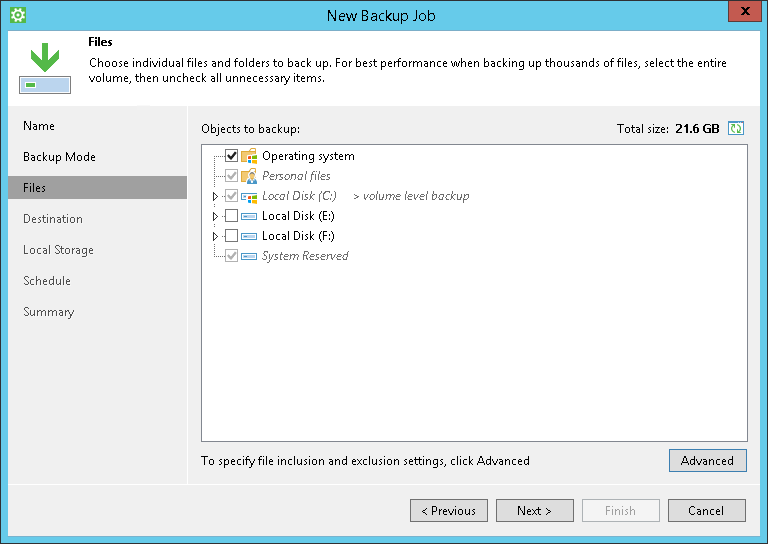Screen dimensions: 768x544
Task: Expand the Local Disk (E:) tree node
Action: pyautogui.click(x=215, y=216)
